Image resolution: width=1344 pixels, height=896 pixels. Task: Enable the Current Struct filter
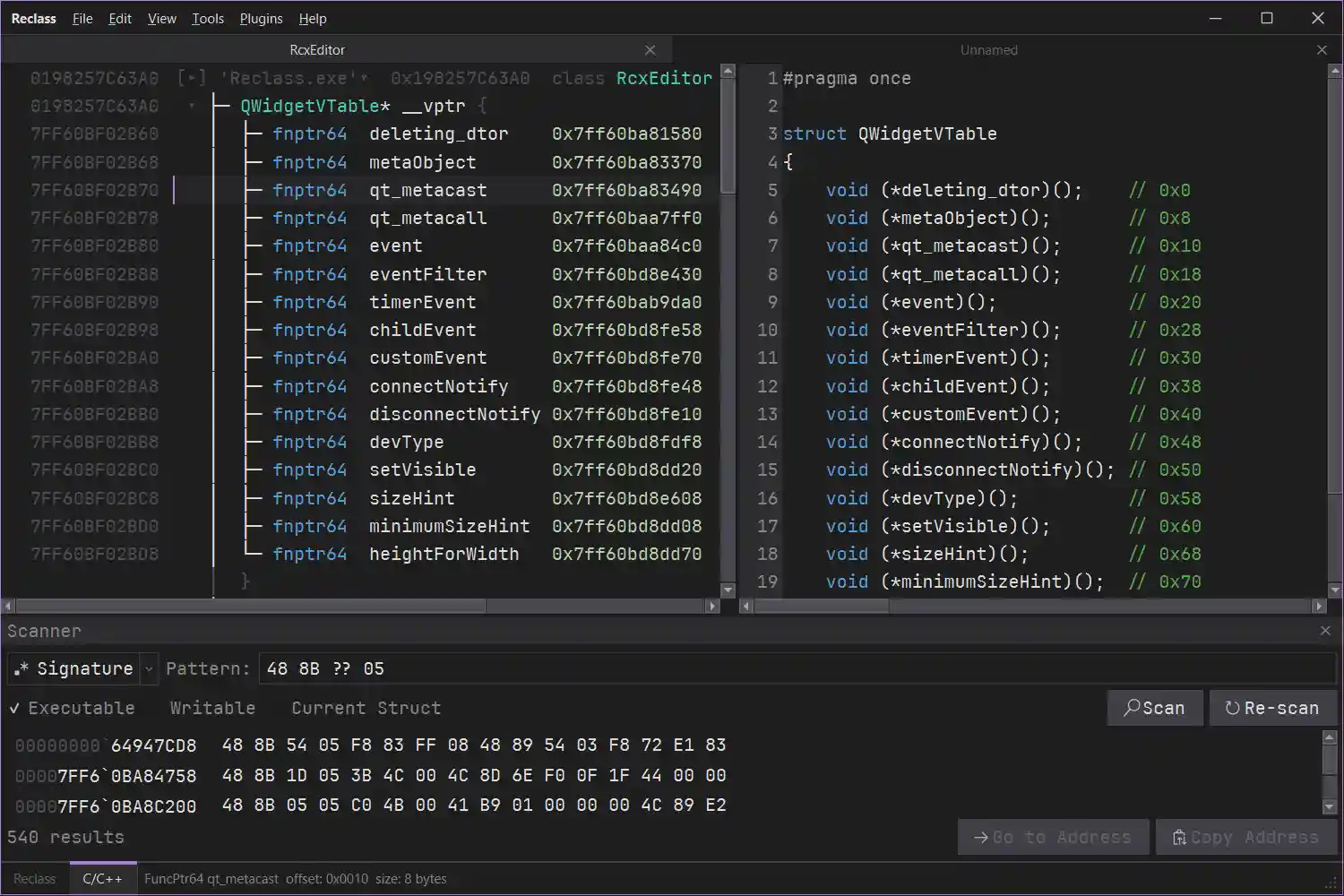tap(366, 708)
